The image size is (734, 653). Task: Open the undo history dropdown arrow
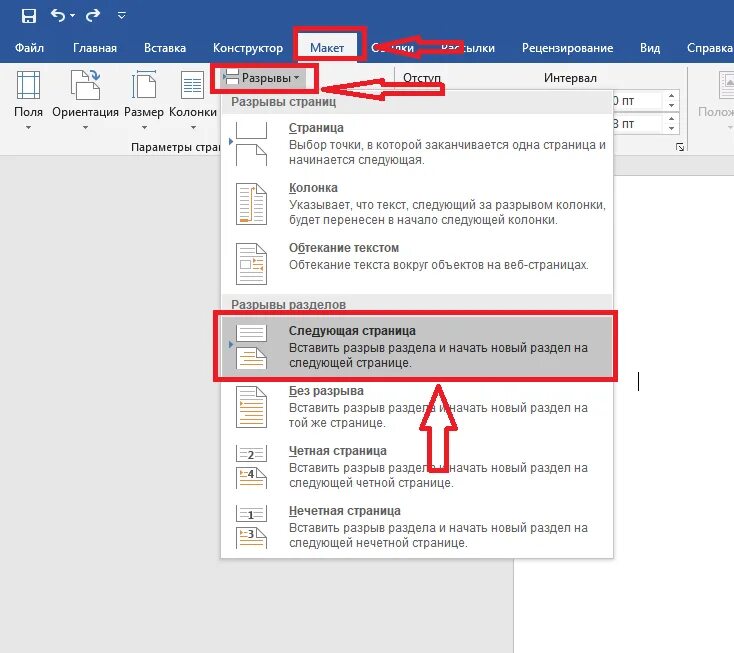(x=72, y=16)
